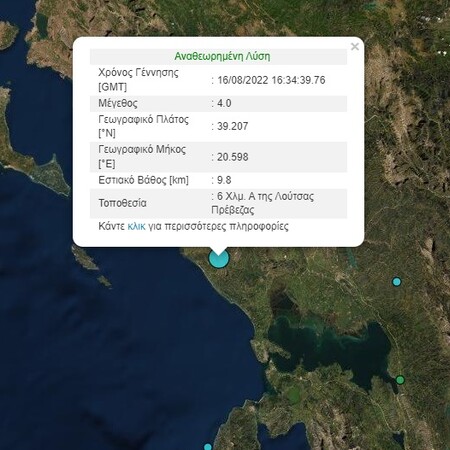Click the 'κλικ' link for more information

(x=137, y=226)
